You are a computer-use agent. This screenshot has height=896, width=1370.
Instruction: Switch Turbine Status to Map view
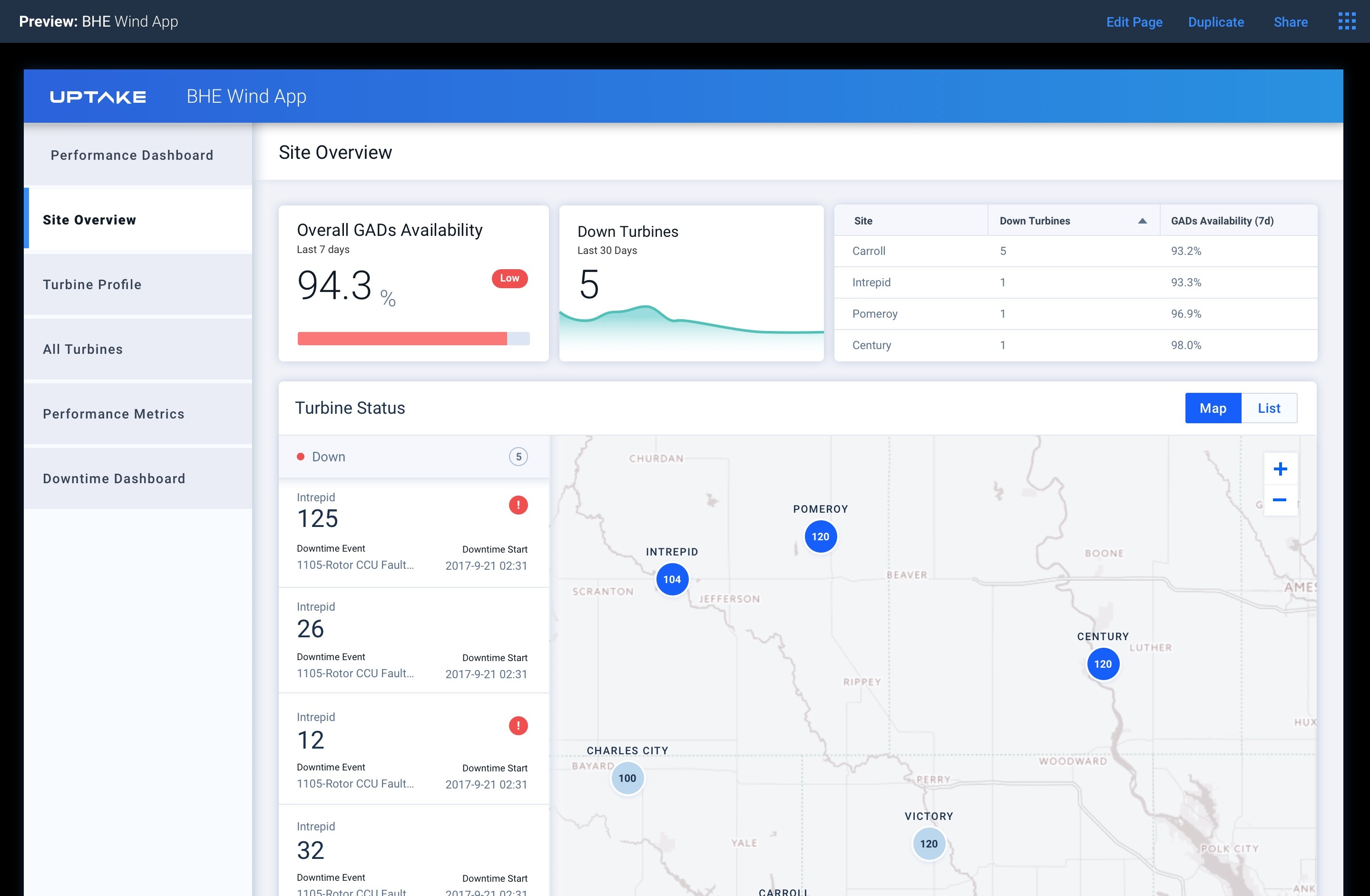point(1213,408)
